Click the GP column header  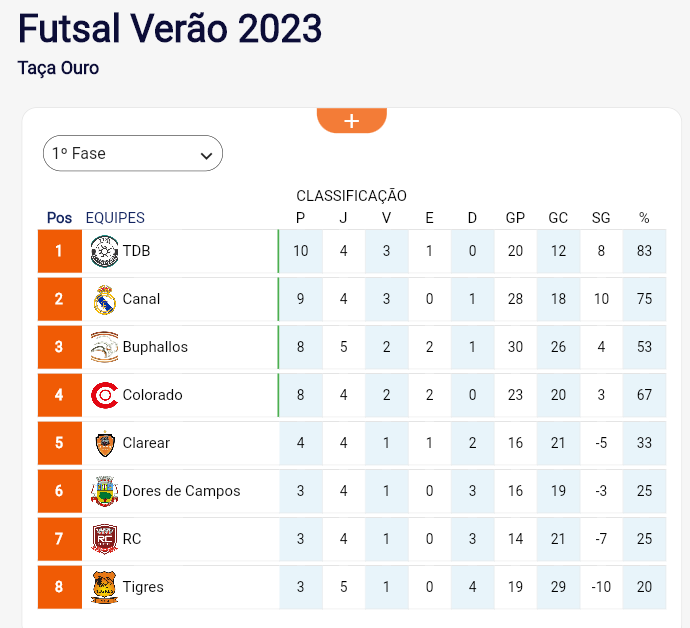[x=515, y=218]
